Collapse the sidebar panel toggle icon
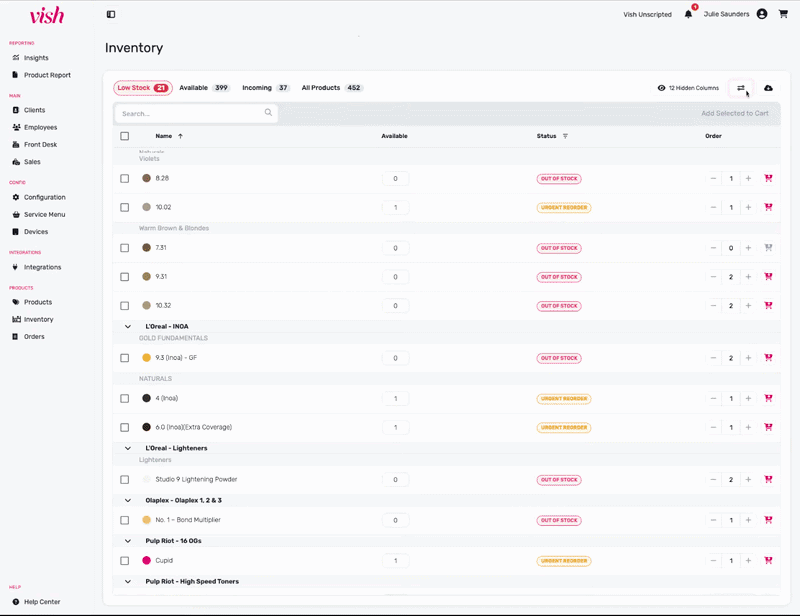This screenshot has height=616, width=800. click(111, 14)
